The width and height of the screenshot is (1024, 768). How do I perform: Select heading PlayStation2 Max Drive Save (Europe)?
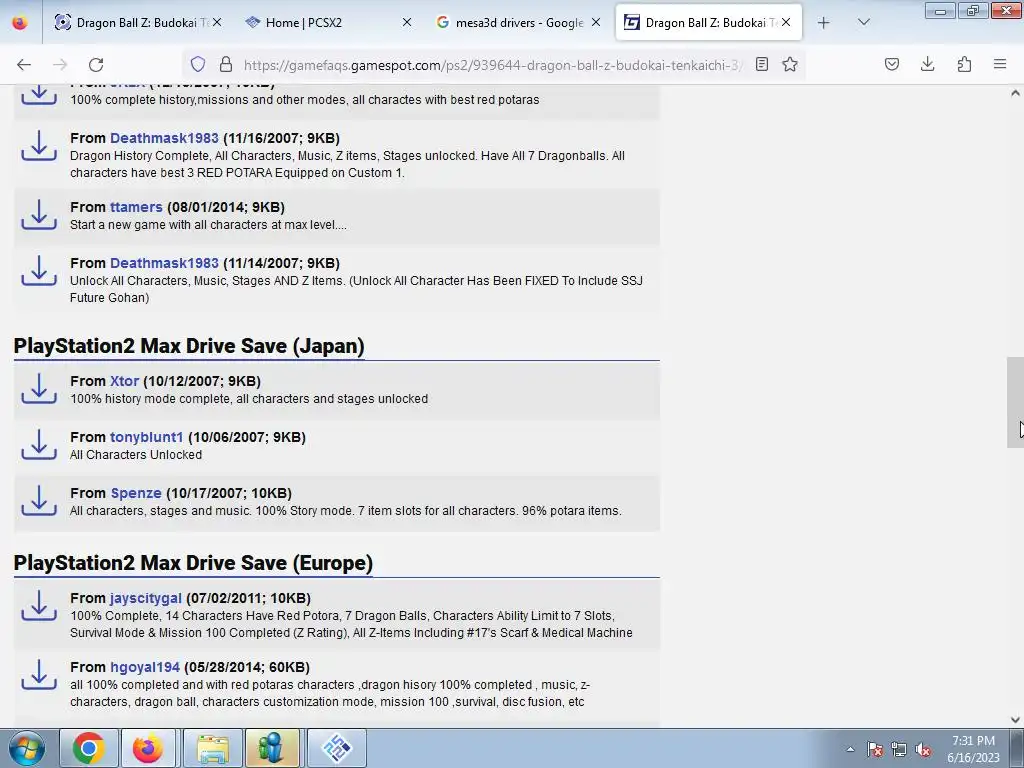[x=193, y=562]
